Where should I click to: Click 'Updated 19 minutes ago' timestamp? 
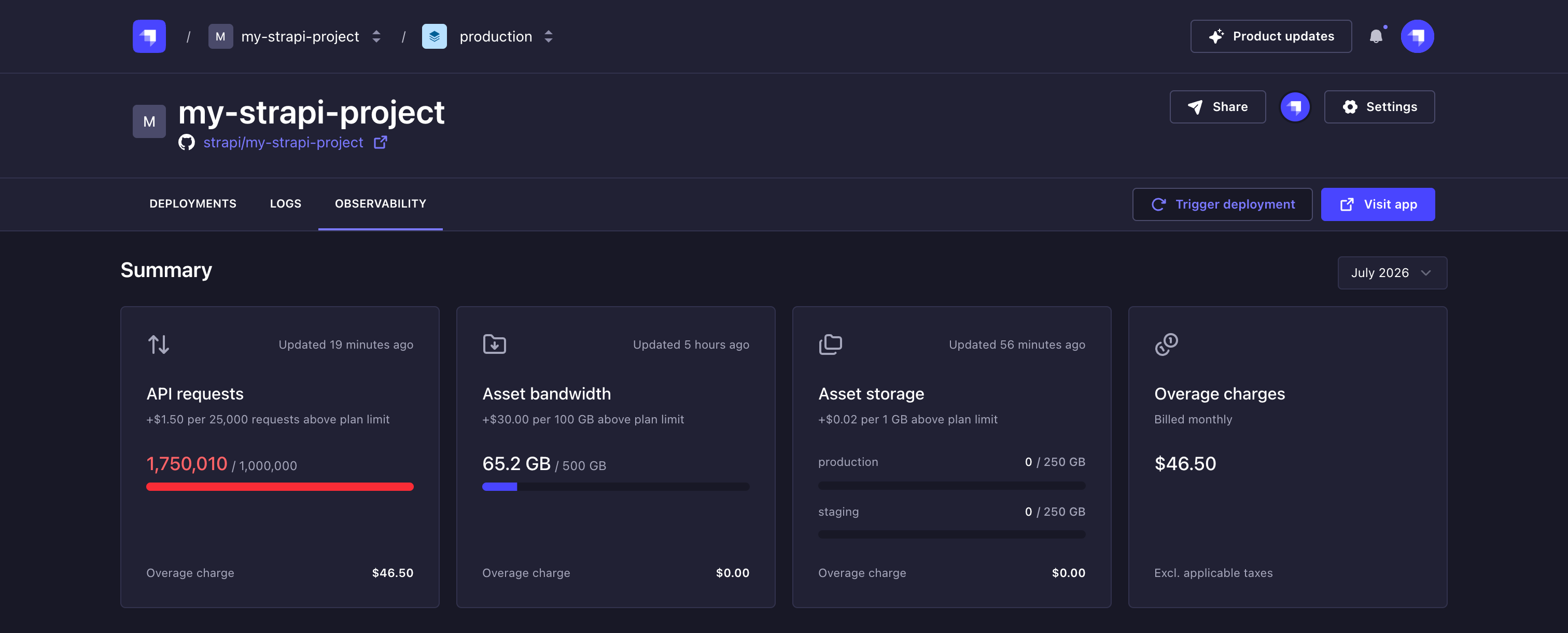(346, 345)
